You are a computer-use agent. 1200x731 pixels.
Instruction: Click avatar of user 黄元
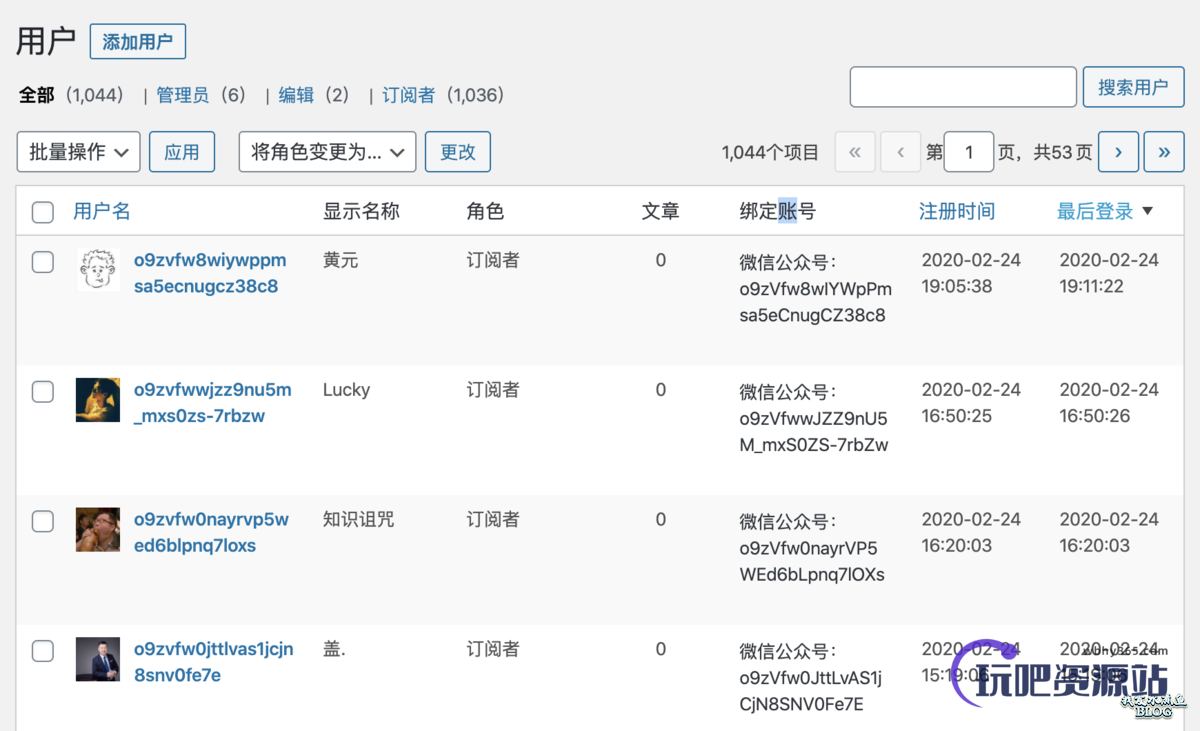pyautogui.click(x=98, y=270)
